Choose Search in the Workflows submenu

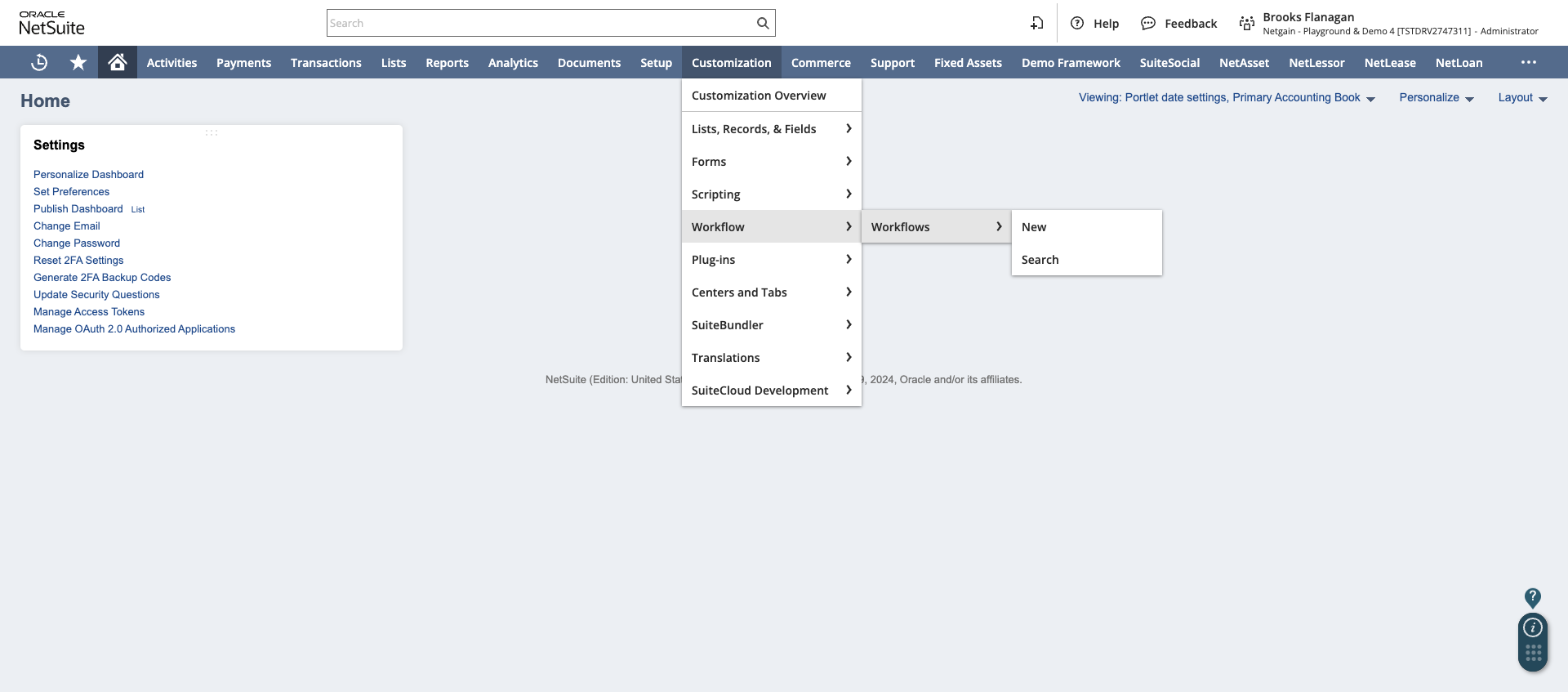pyautogui.click(x=1040, y=260)
